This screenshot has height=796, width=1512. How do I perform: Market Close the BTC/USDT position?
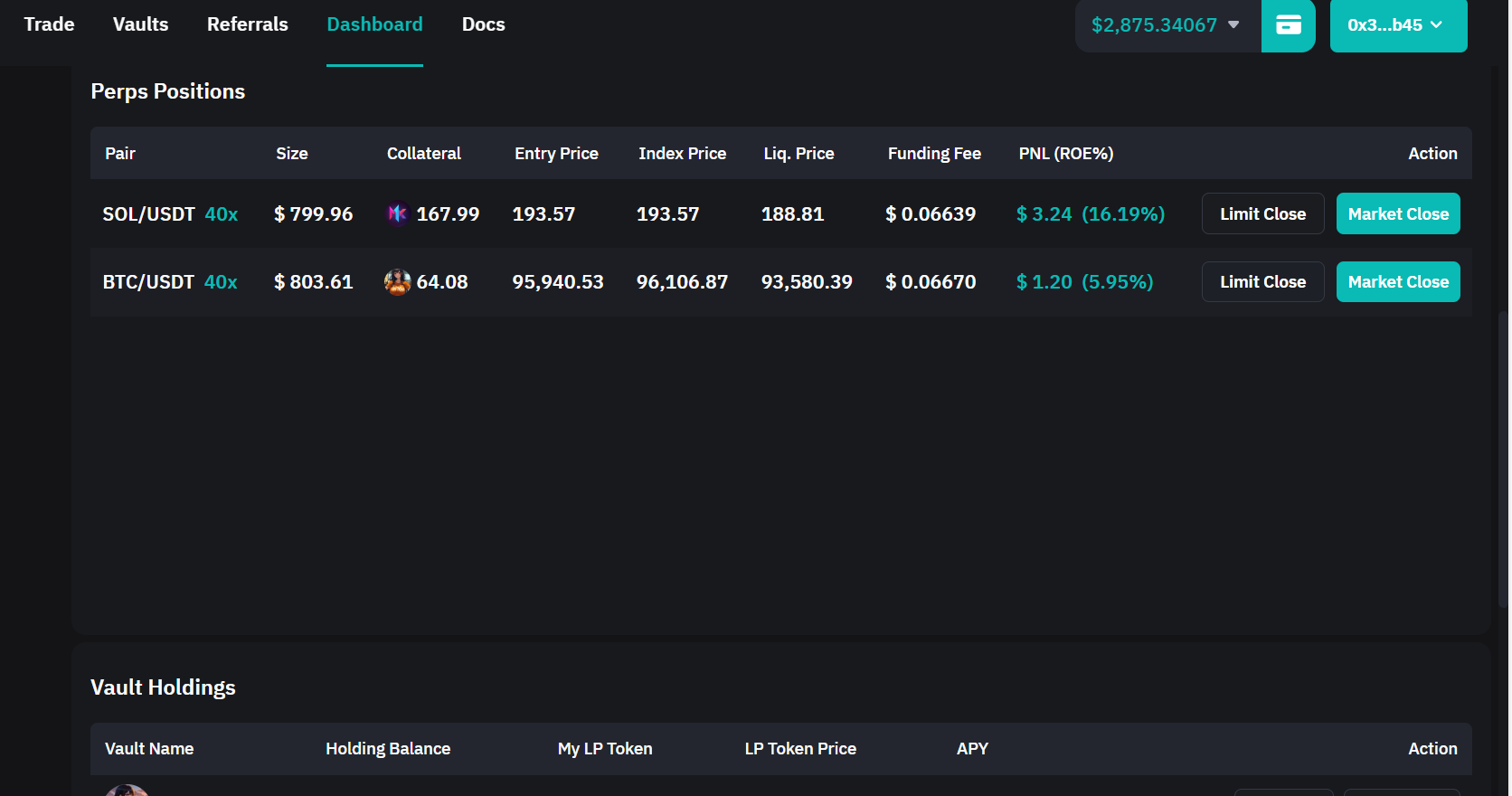(x=1398, y=282)
